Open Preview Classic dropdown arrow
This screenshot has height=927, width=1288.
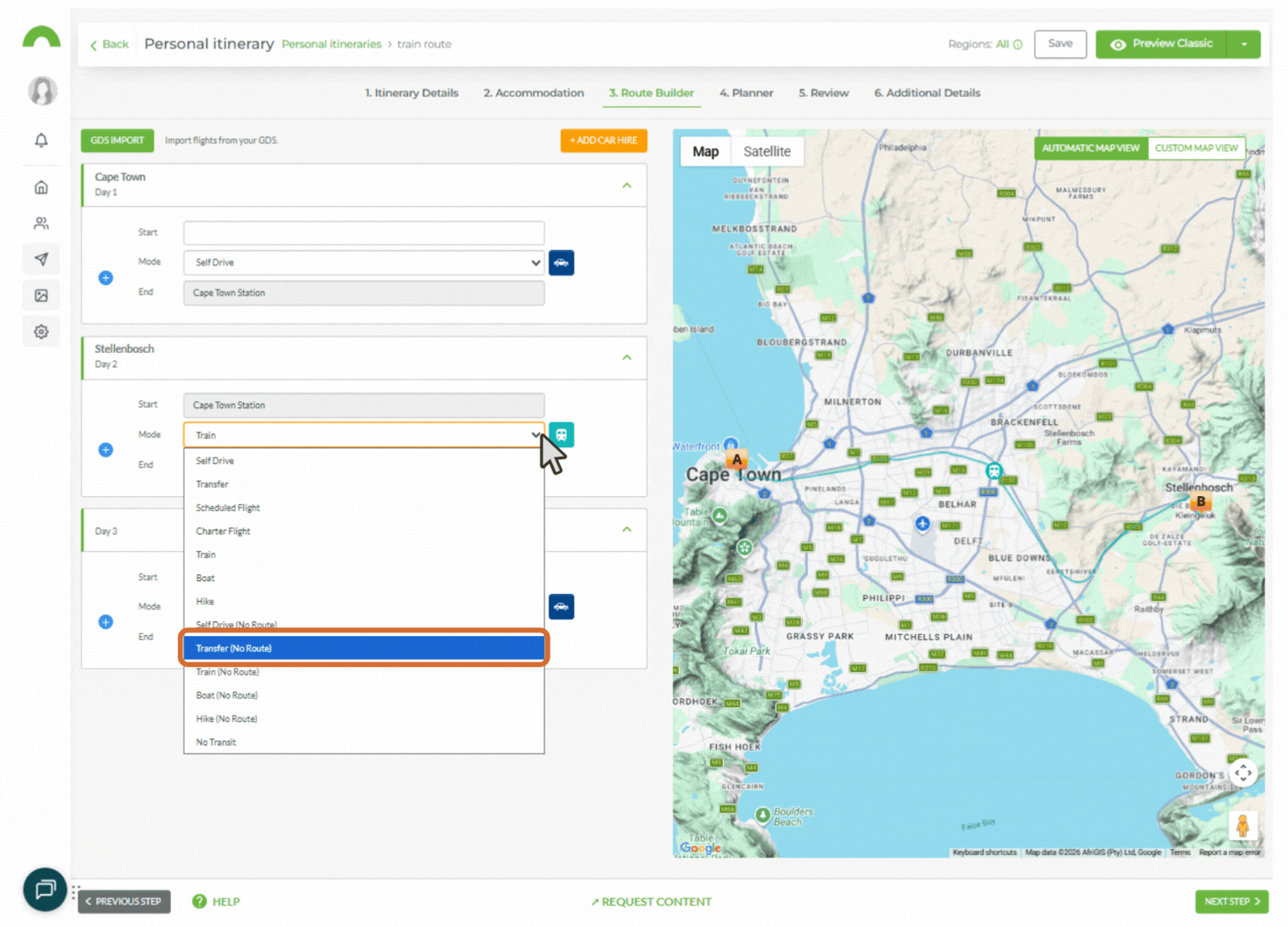(1244, 45)
